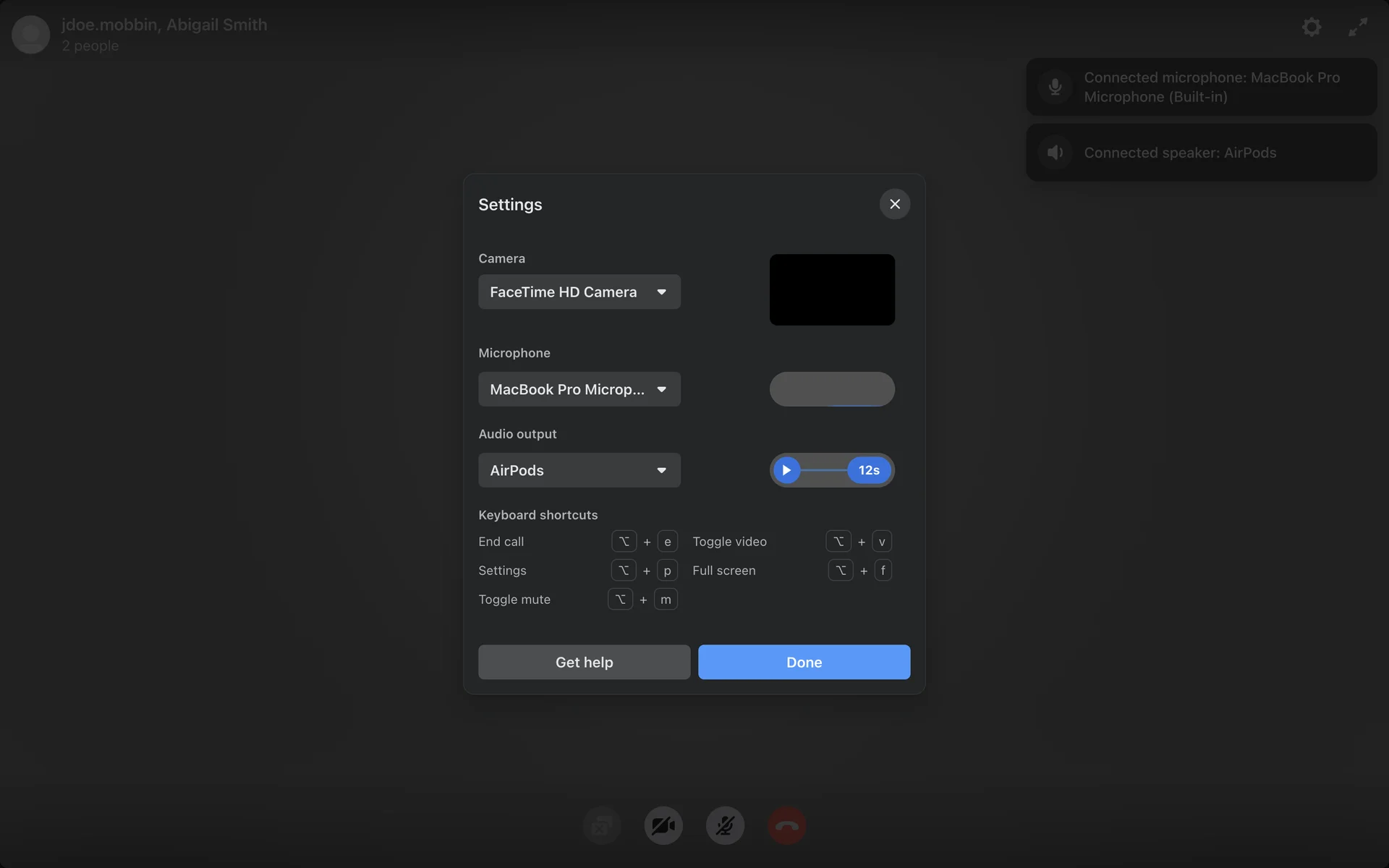The width and height of the screenshot is (1389, 868).
Task: Toggle the camera video button
Action: coord(663,825)
